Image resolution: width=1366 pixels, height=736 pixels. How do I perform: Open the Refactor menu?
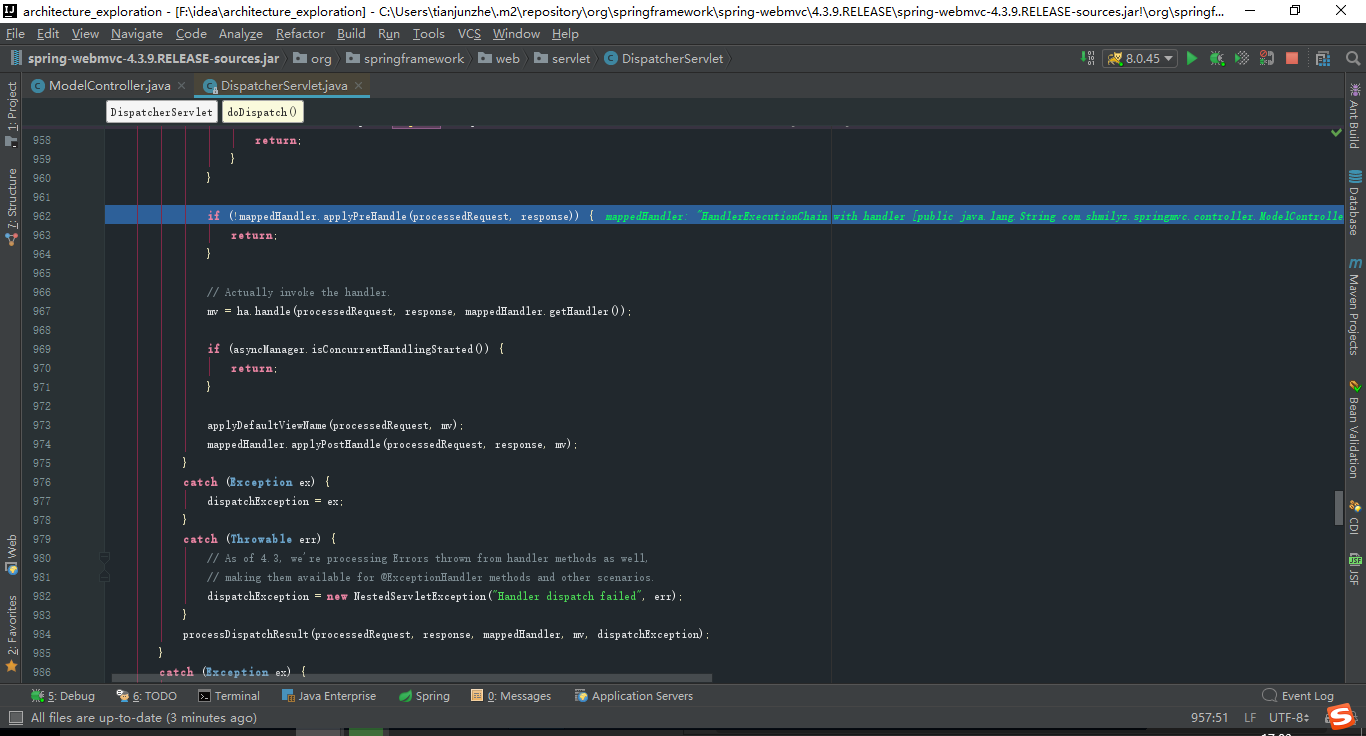tap(300, 33)
